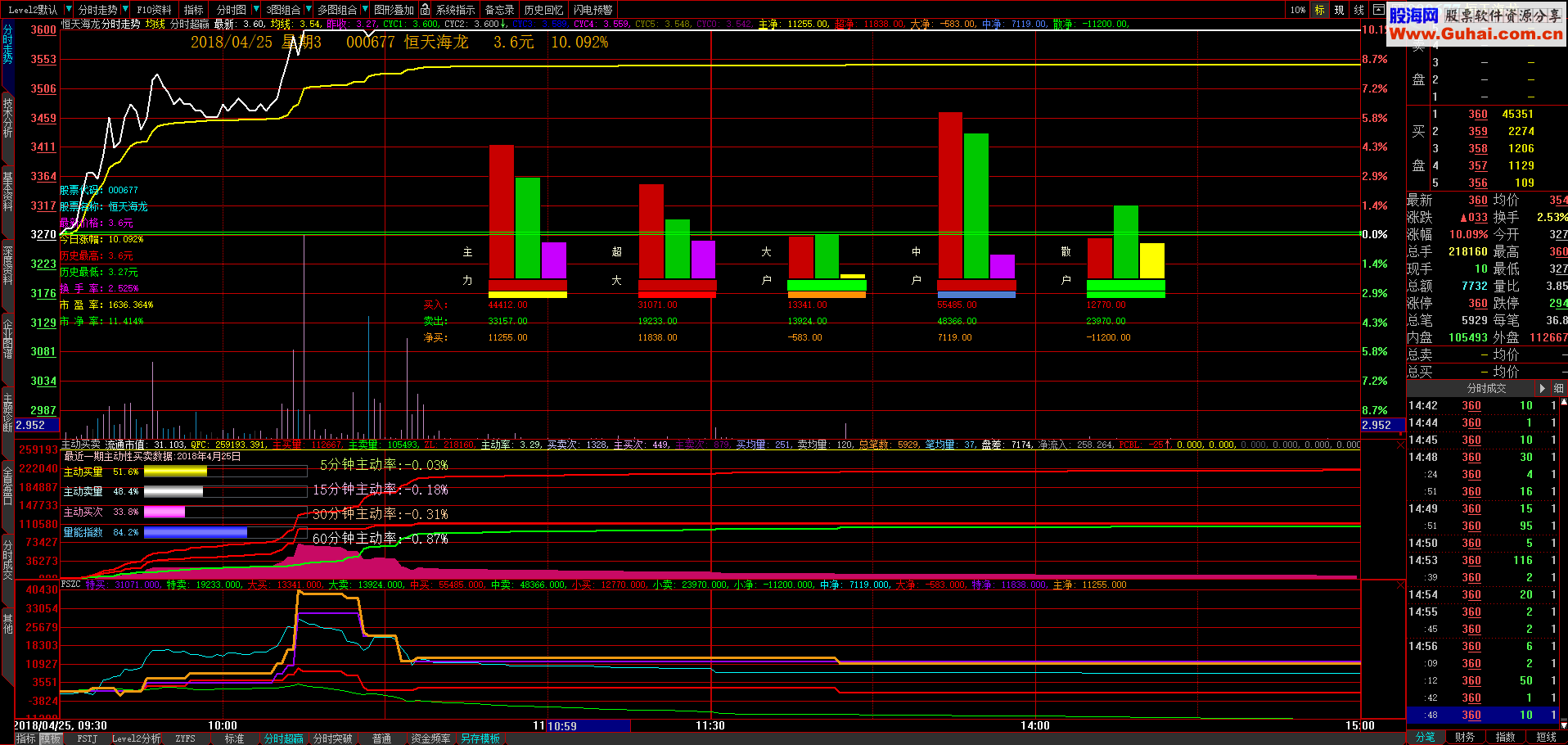Open the F10资料 page
Viewport: 1568px width, 745px height.
tap(154, 10)
